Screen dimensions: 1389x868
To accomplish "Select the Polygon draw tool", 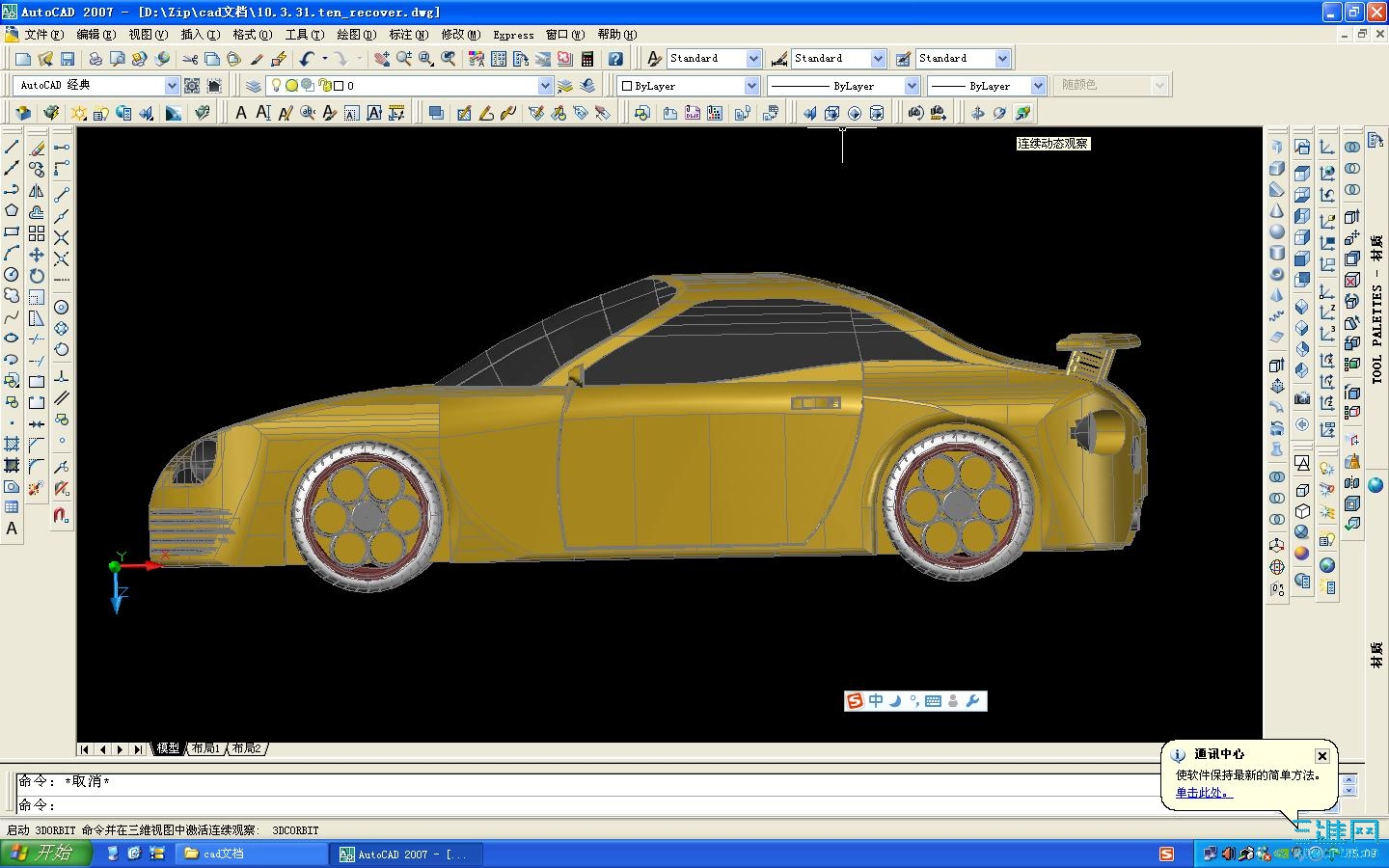I will pos(12,210).
